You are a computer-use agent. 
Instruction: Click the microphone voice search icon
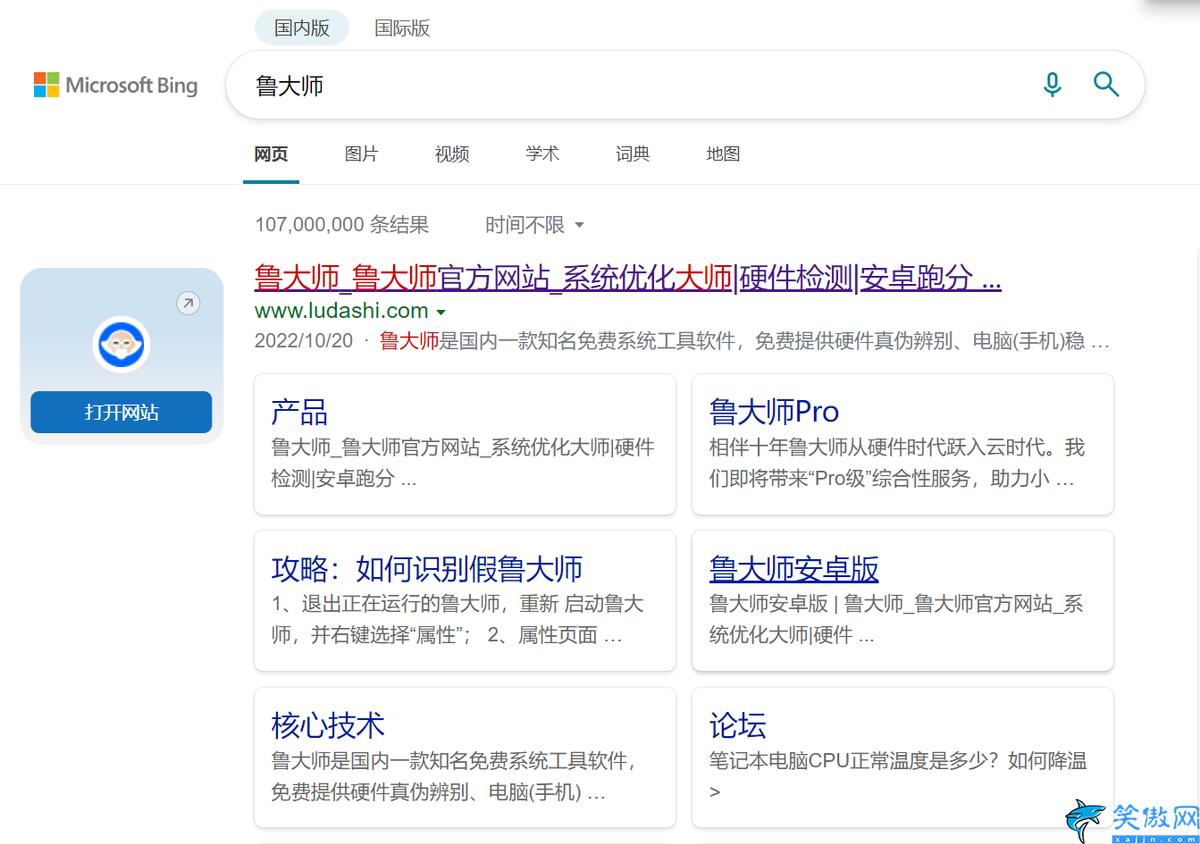(1052, 85)
